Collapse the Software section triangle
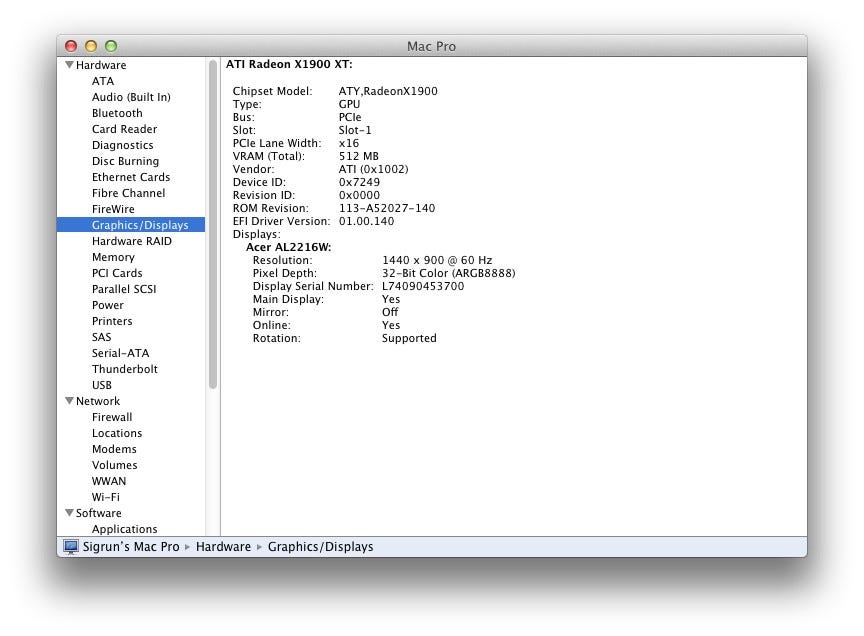Screen dimensions: 864x636 pyautogui.click(x=69, y=513)
